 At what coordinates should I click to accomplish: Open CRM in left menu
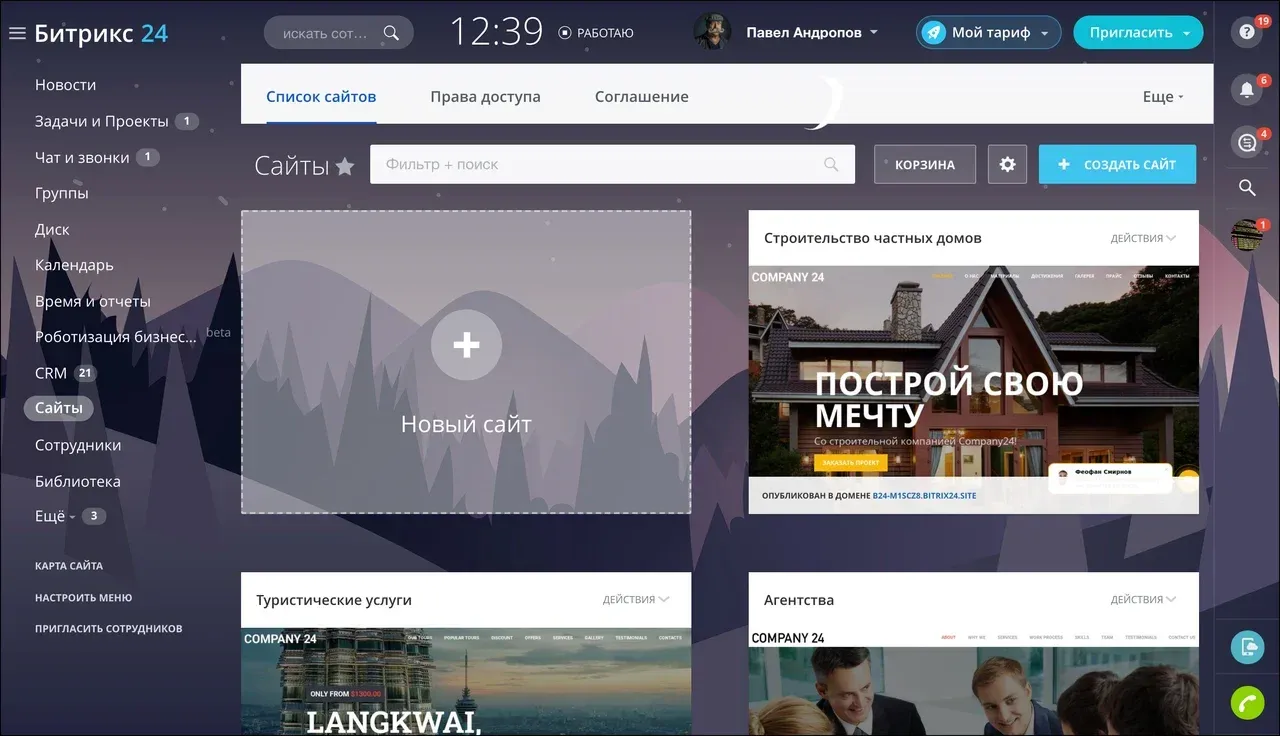[51, 373]
